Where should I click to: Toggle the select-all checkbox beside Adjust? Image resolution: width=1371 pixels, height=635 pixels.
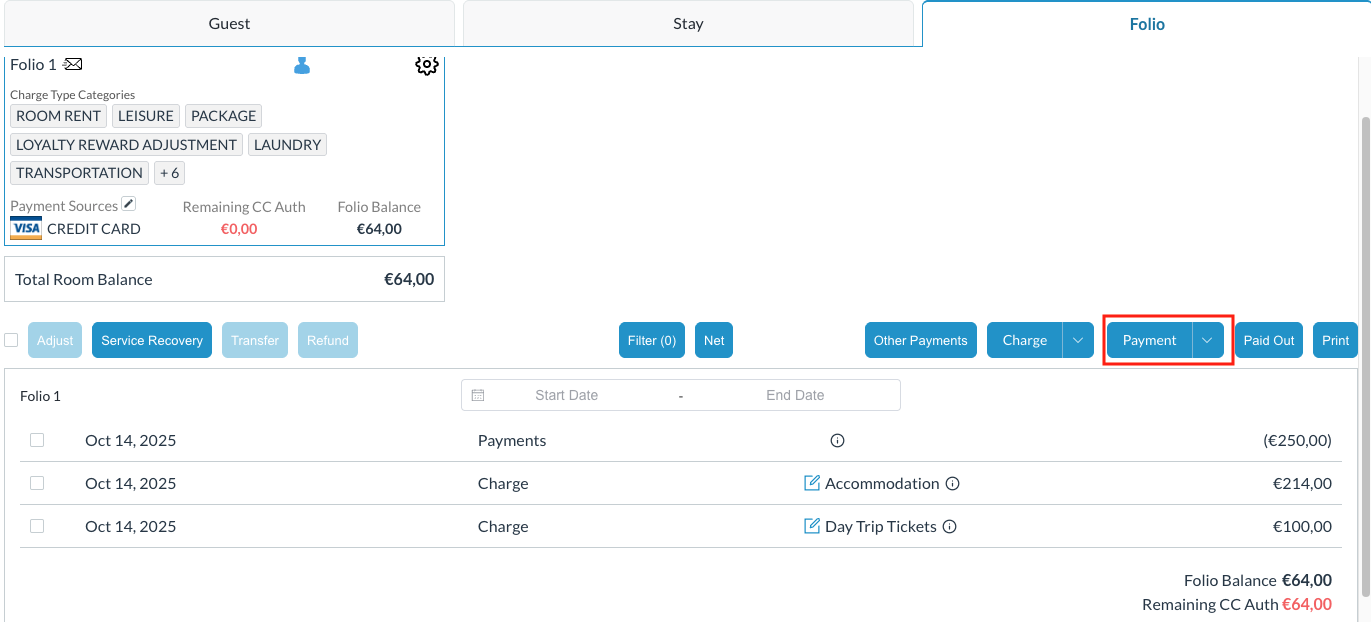click(x=11, y=340)
